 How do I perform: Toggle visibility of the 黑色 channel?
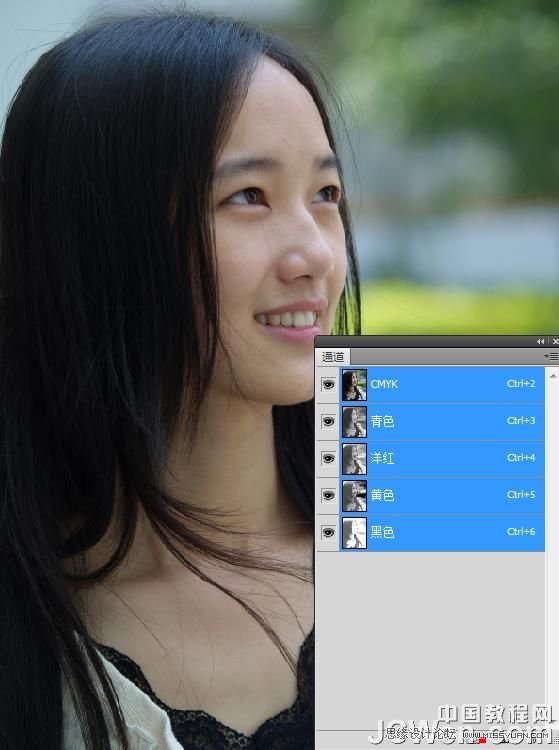pos(328,532)
